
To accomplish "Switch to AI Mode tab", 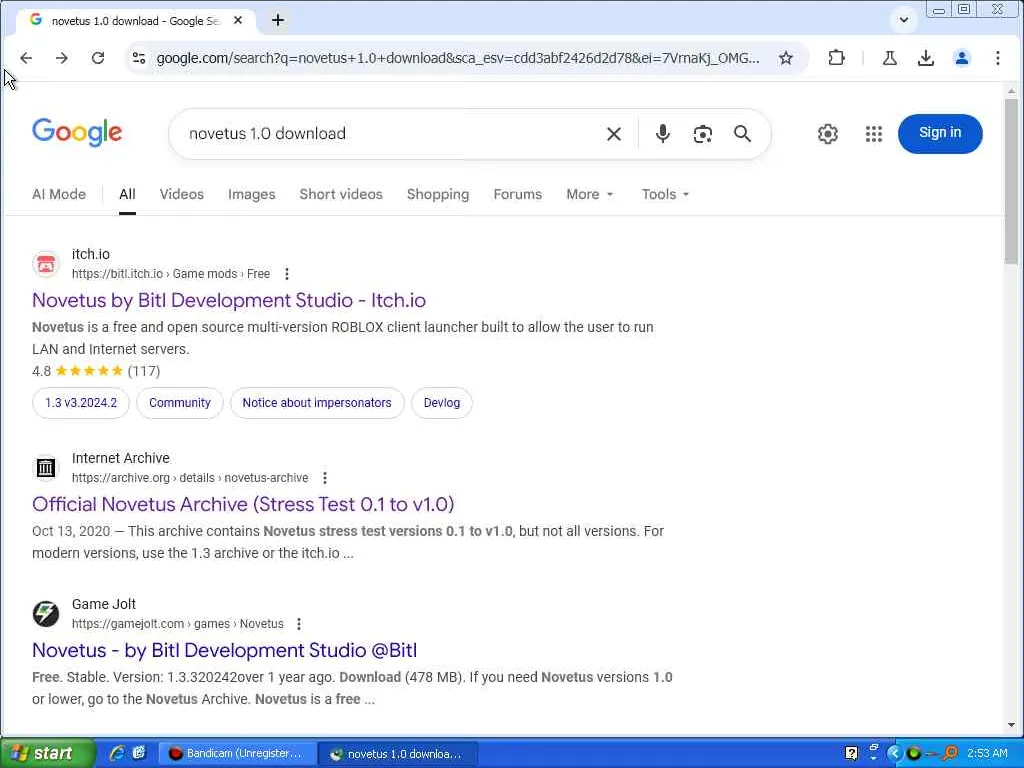I will [x=59, y=194].
